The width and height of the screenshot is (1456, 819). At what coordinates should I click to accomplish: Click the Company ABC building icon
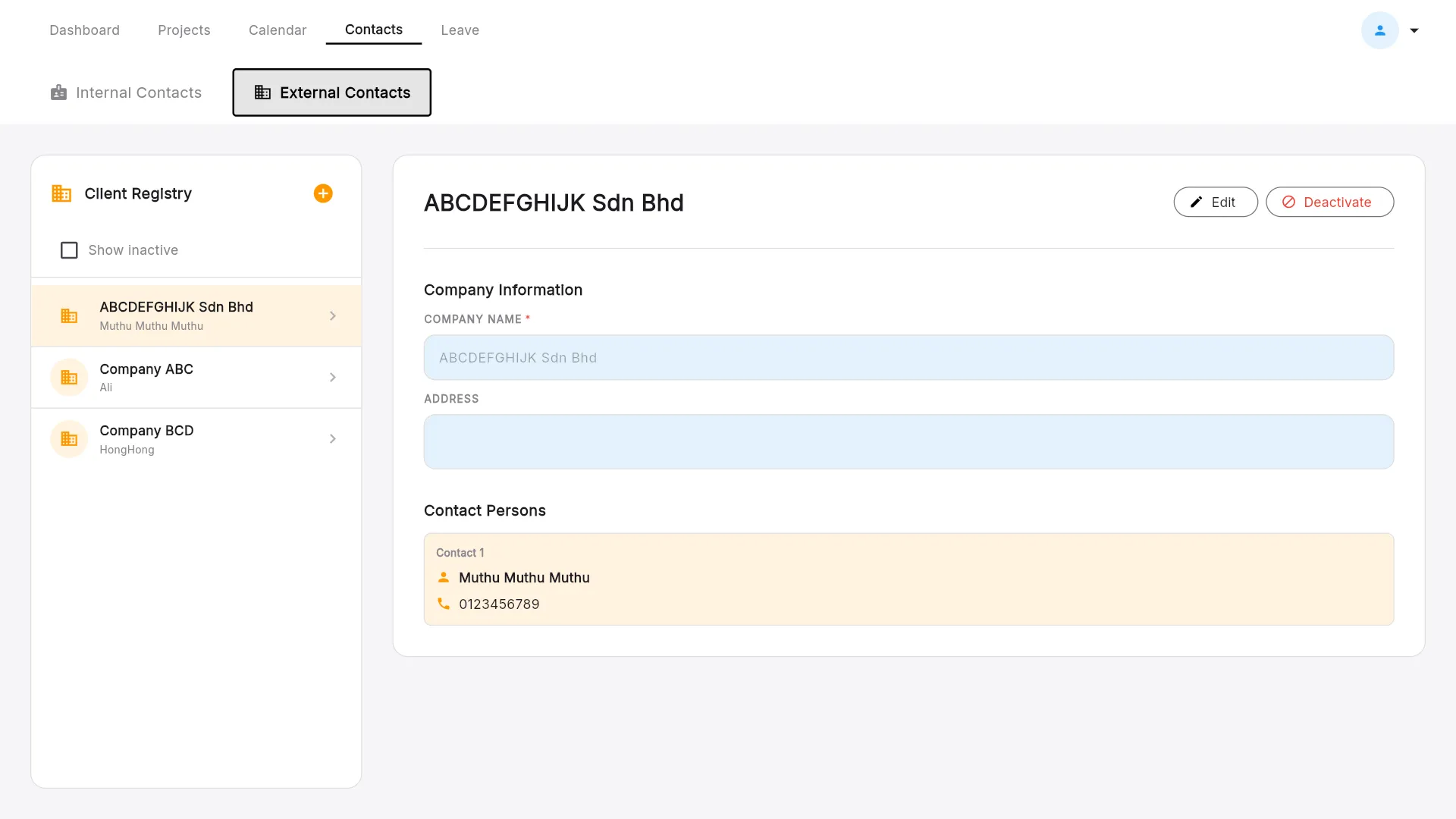(69, 378)
